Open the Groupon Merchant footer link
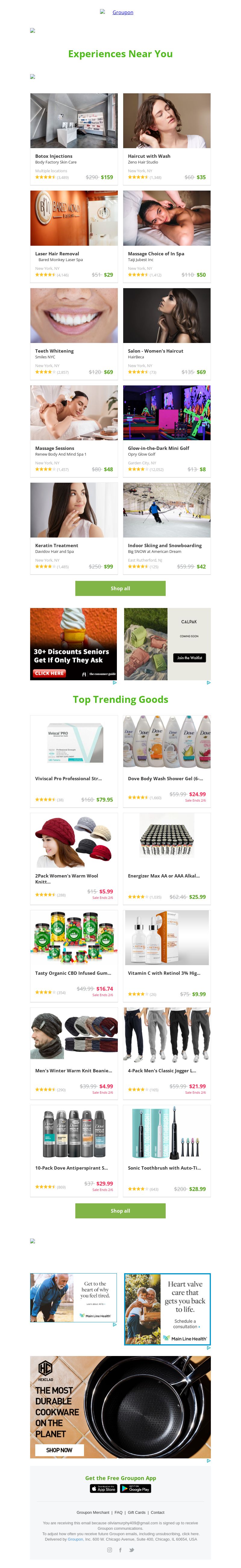Screen dimensions: 241x1568 [93, 1512]
